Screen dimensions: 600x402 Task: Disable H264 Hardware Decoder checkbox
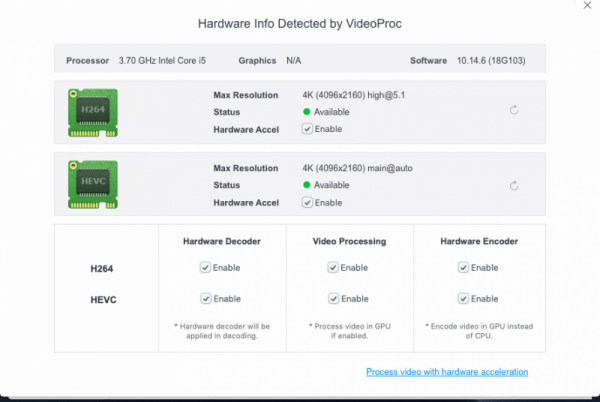[205, 268]
